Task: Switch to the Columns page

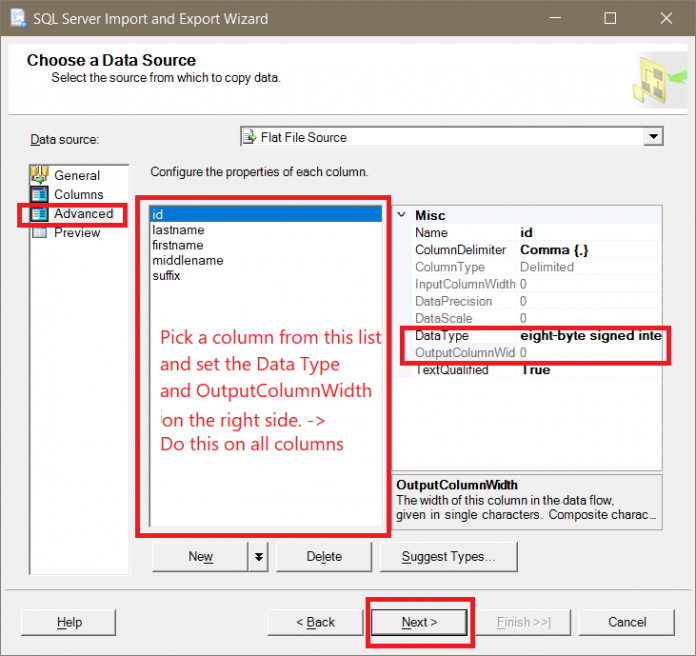Action: [78, 194]
